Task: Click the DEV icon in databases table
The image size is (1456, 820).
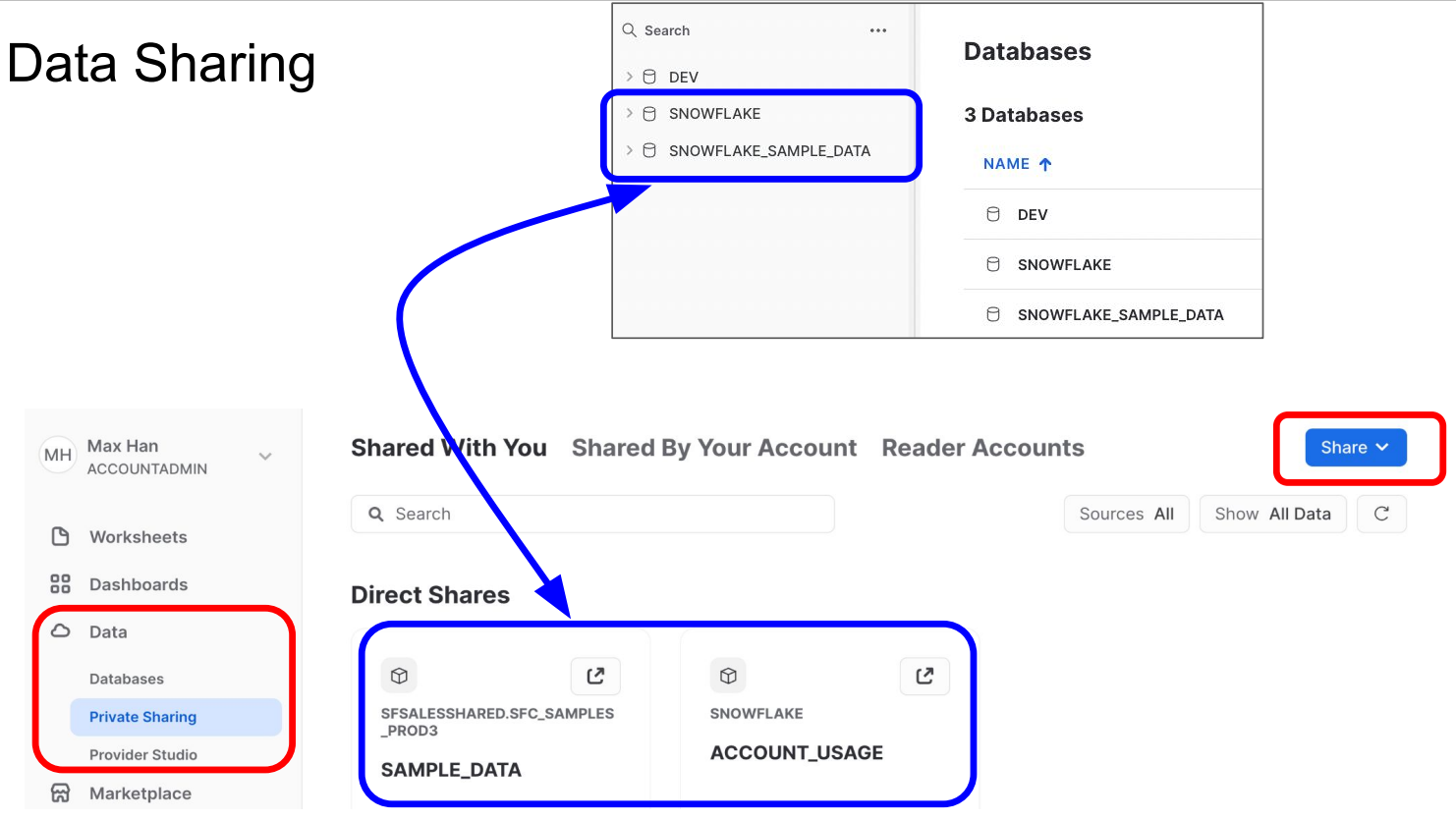Action: tap(993, 214)
